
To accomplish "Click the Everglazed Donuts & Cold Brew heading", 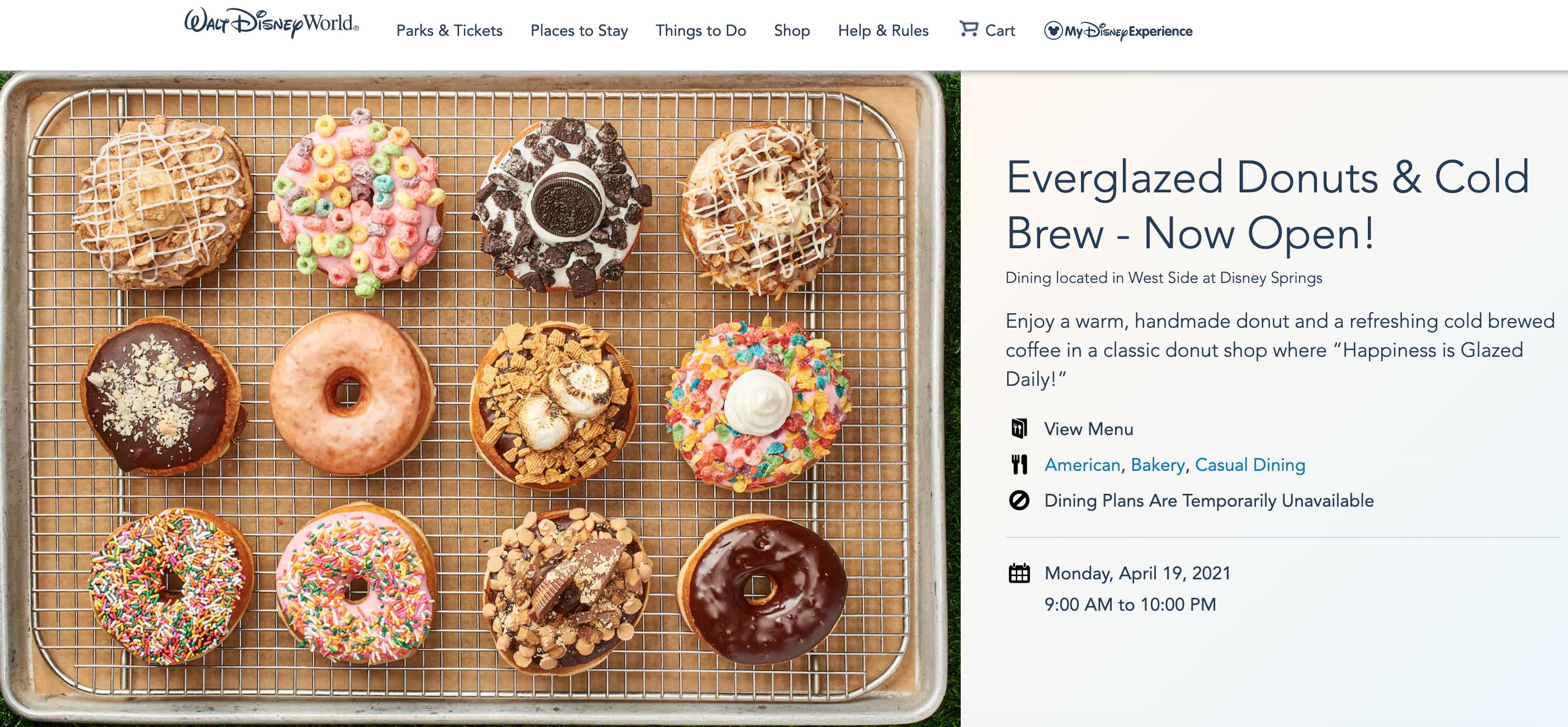I will pyautogui.click(x=1267, y=205).
